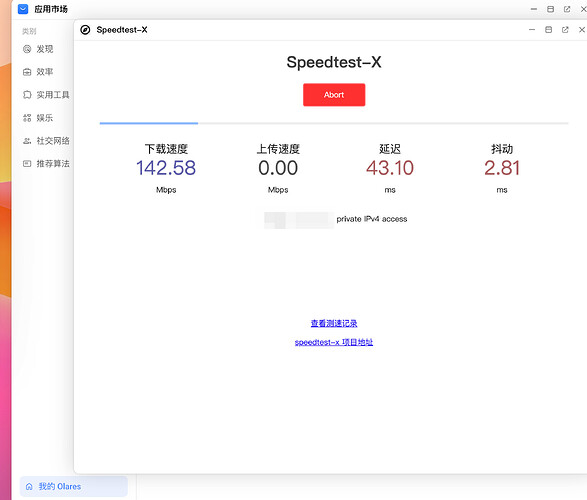This screenshot has height=500, width=587.
Task: Go to 我的 Olares
Action: coord(74,487)
